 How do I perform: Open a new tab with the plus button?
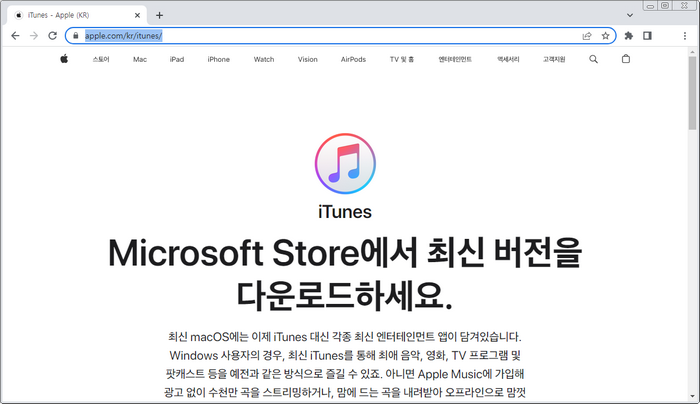[159, 15]
